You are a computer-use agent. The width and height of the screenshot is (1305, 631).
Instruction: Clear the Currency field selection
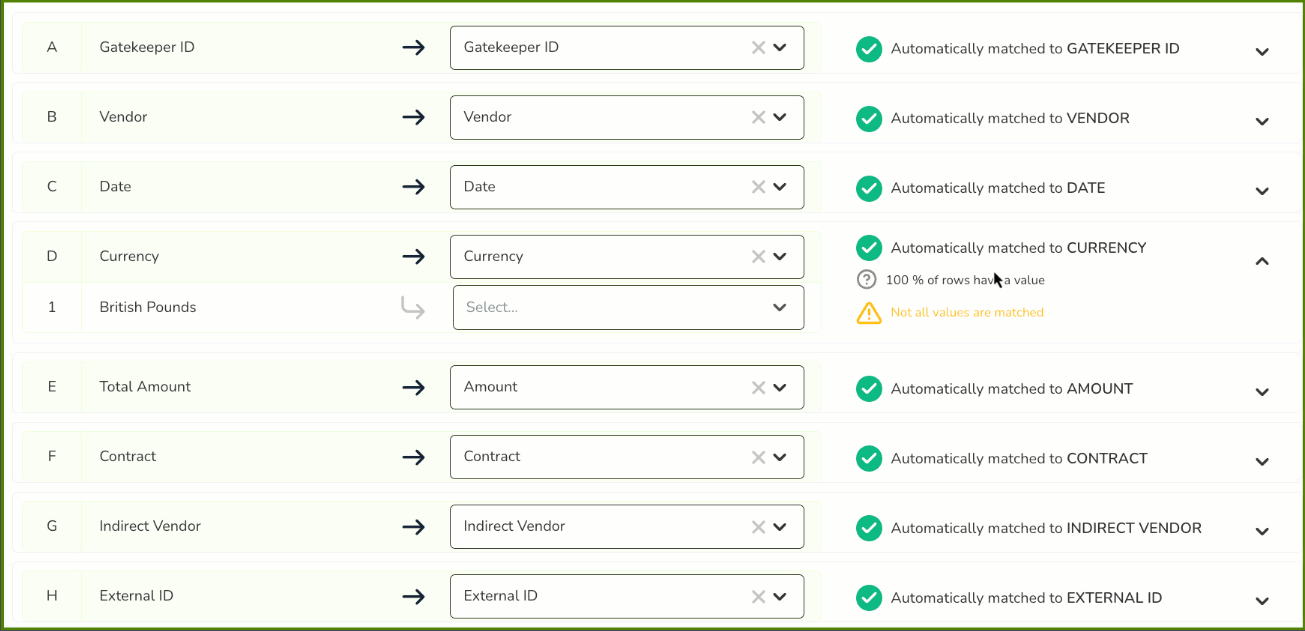point(757,257)
